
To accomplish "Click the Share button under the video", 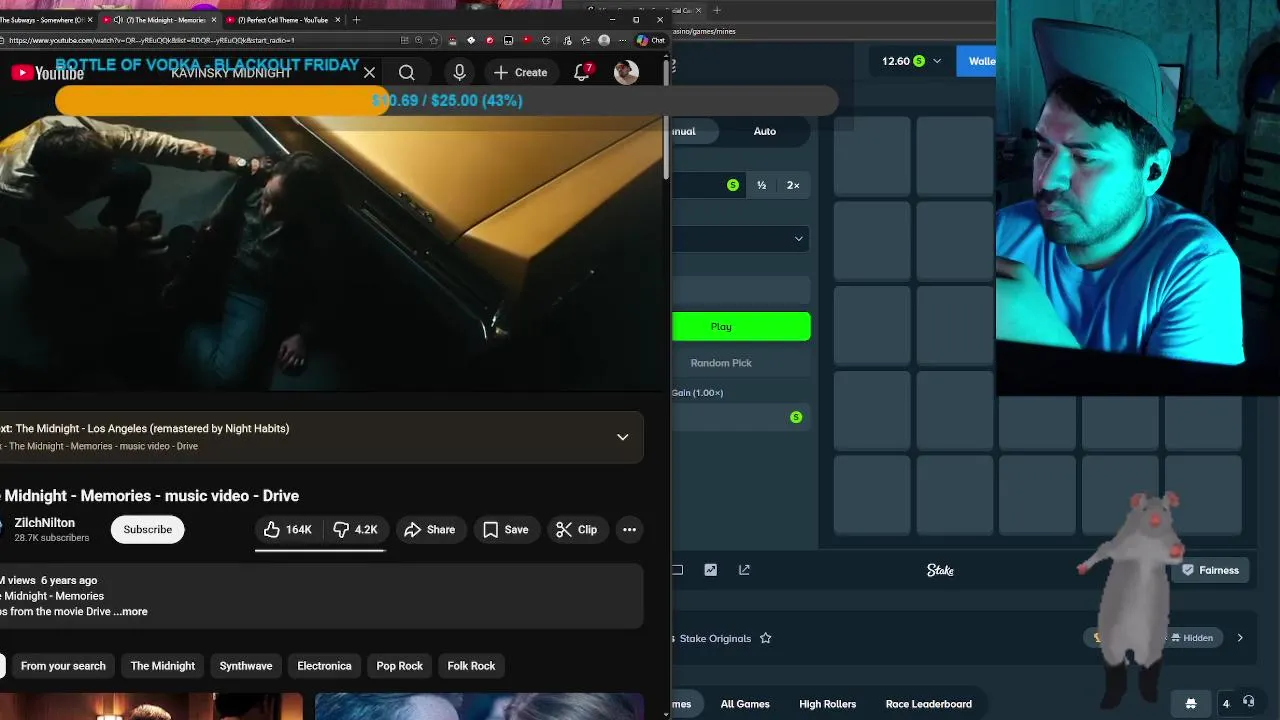I will pyautogui.click(x=430, y=530).
